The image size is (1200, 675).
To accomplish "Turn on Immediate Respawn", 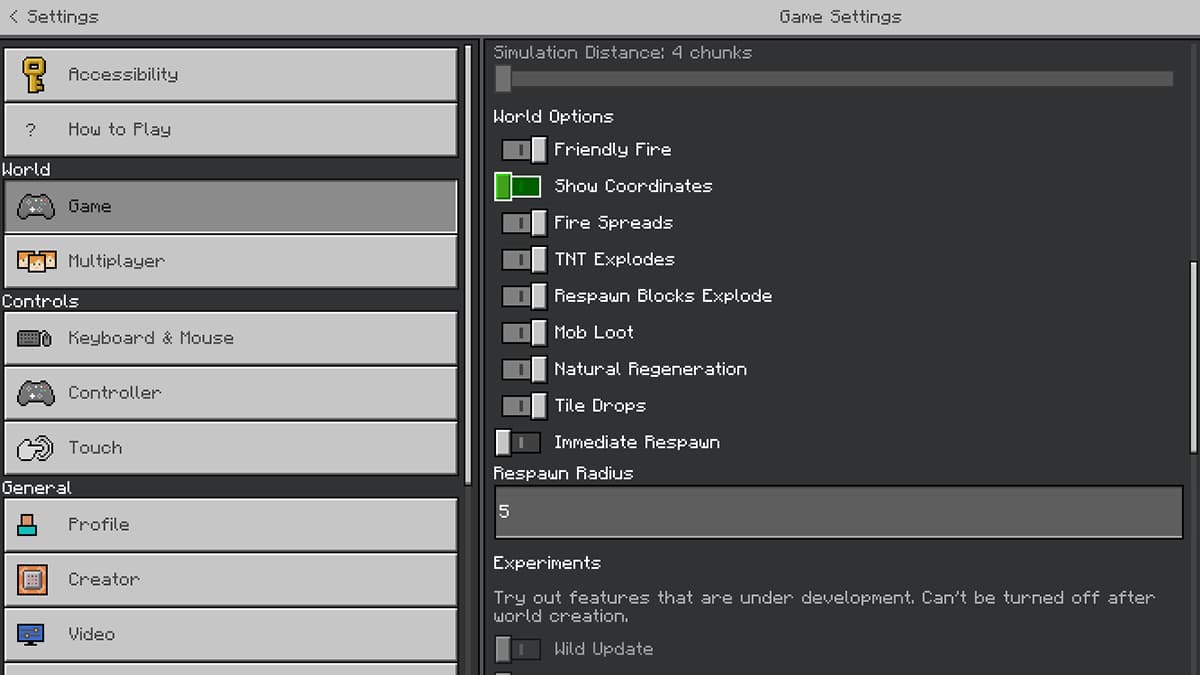I will pos(517,442).
